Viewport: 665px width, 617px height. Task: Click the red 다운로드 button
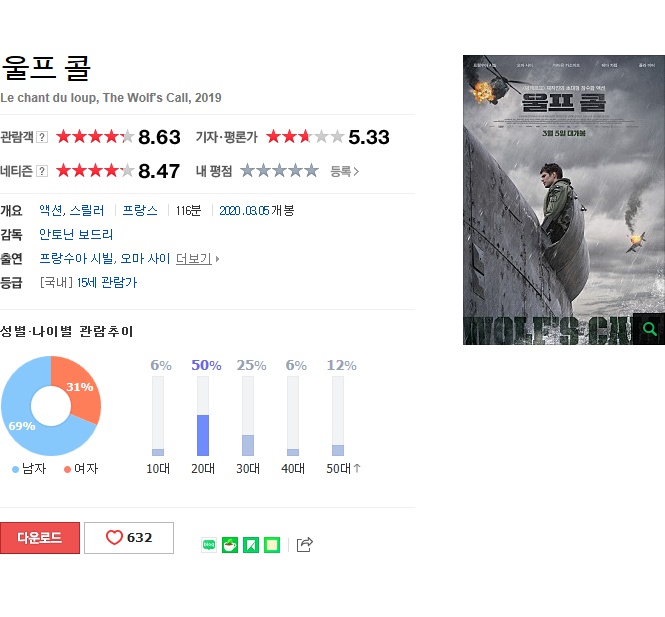(40, 538)
